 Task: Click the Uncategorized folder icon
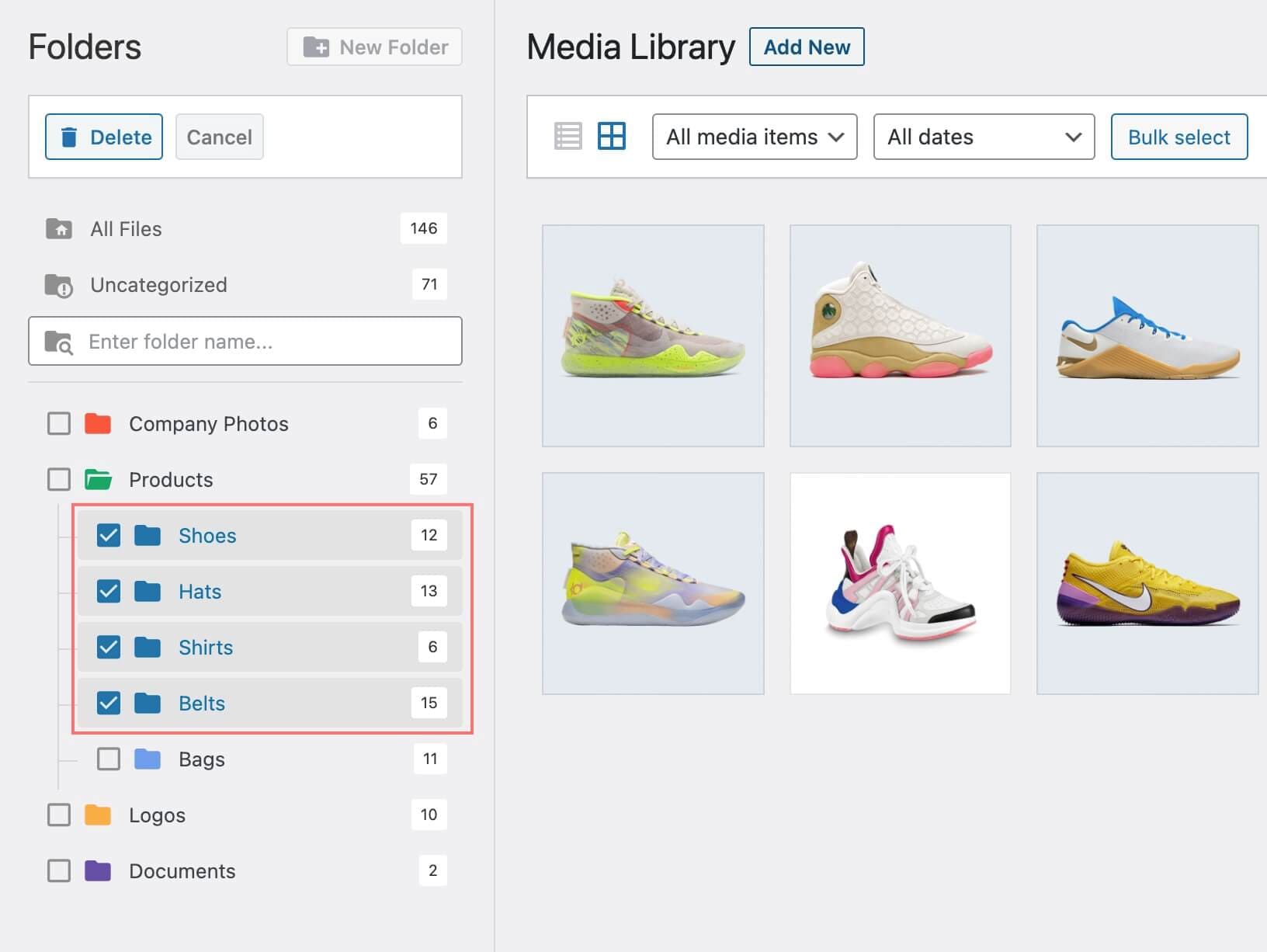58,284
